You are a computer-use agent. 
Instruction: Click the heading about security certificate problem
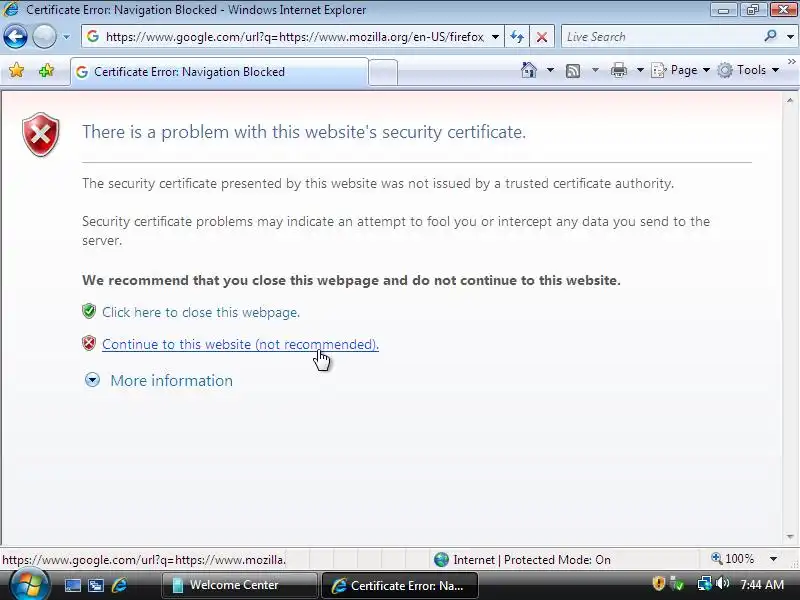pyautogui.click(x=304, y=132)
